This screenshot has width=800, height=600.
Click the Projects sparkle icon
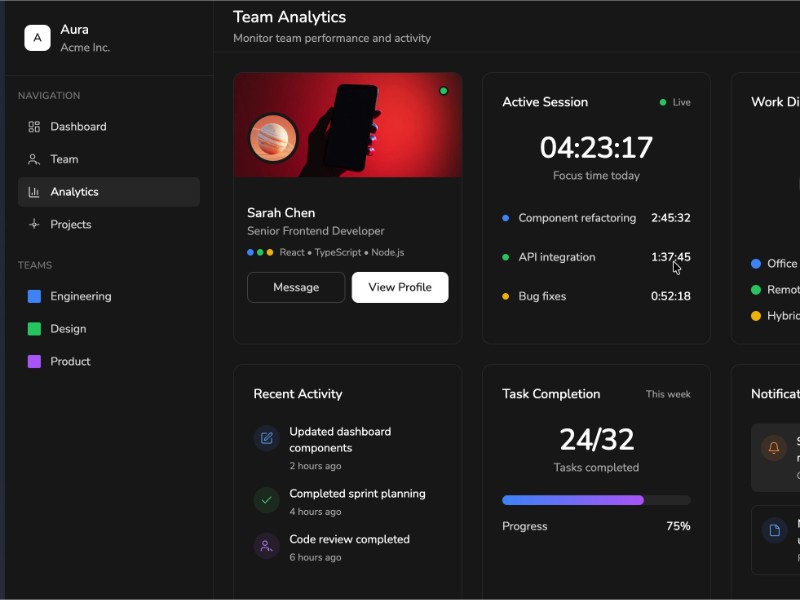coord(34,224)
